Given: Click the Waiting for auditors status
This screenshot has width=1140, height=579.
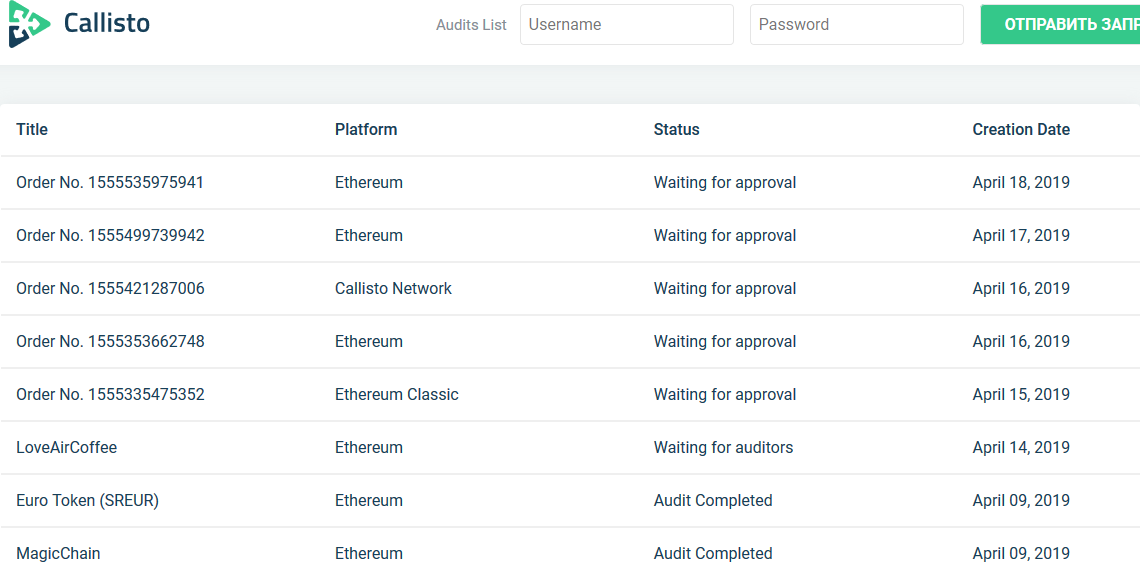Looking at the screenshot, I should (x=723, y=448).
